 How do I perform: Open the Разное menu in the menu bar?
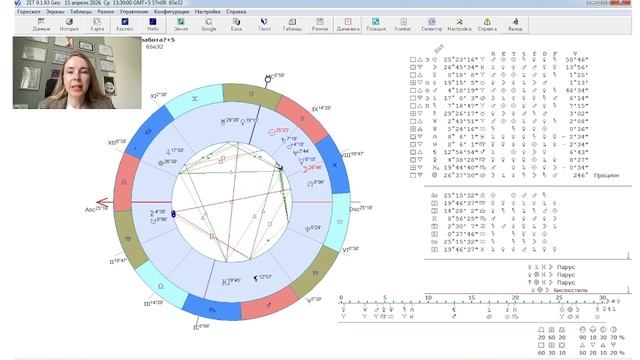tap(106, 12)
